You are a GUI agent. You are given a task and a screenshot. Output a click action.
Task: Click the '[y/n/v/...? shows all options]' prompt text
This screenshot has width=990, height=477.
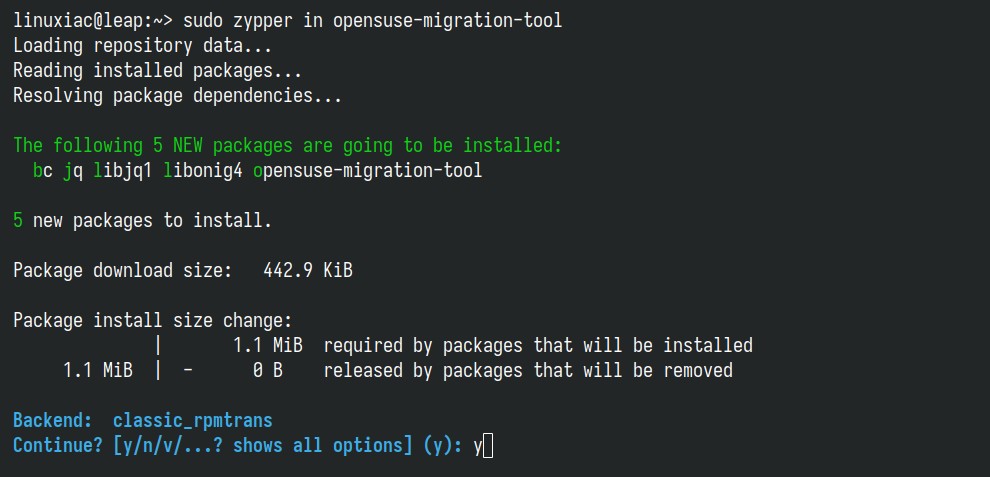[x=262, y=446]
